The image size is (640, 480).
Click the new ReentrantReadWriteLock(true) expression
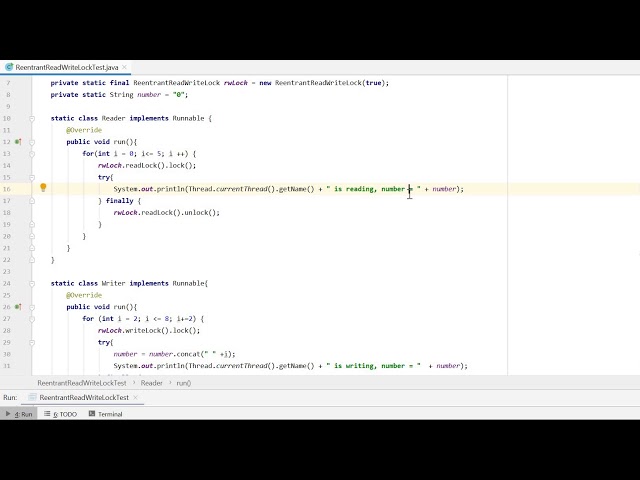point(322,83)
